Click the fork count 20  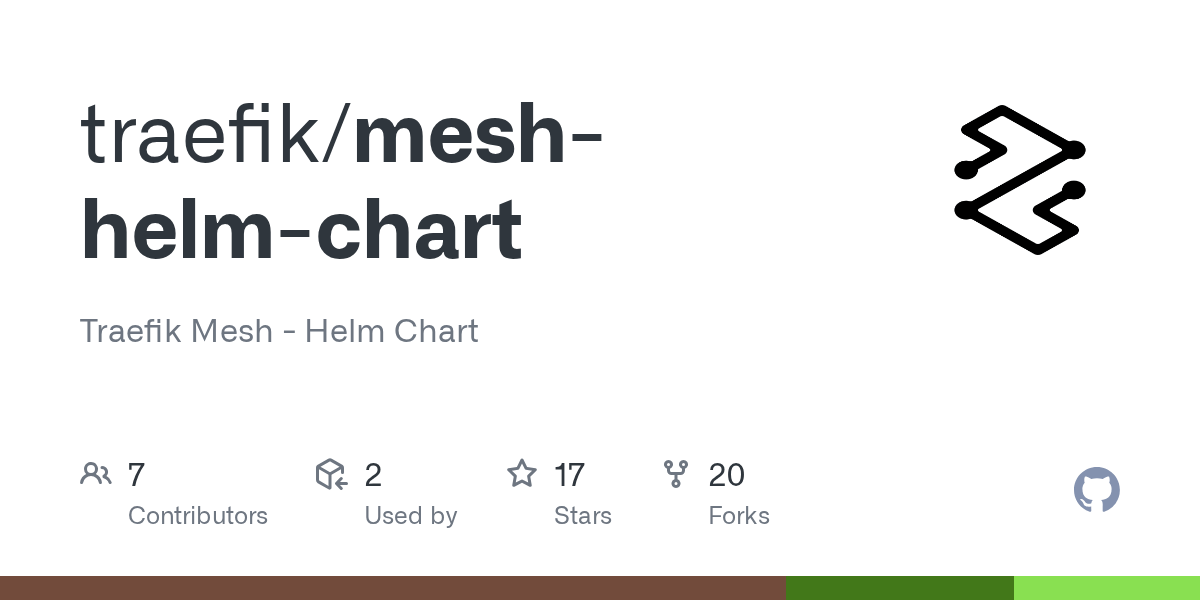coord(727,474)
